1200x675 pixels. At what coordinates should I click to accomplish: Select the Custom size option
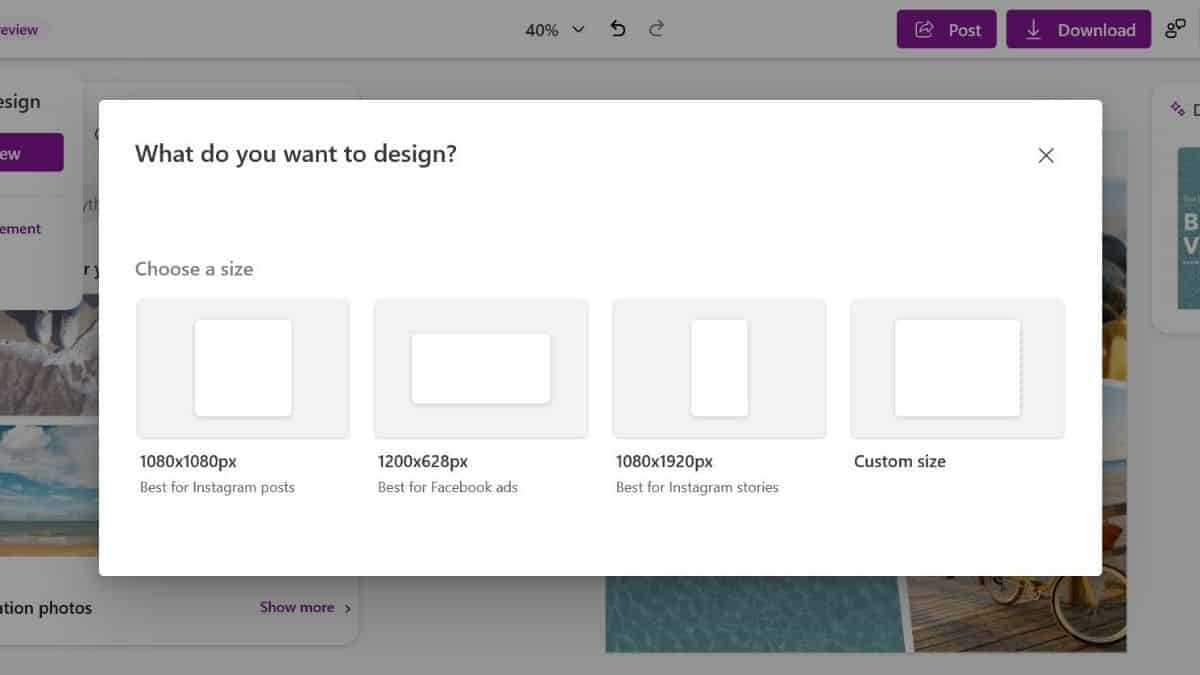coord(956,367)
